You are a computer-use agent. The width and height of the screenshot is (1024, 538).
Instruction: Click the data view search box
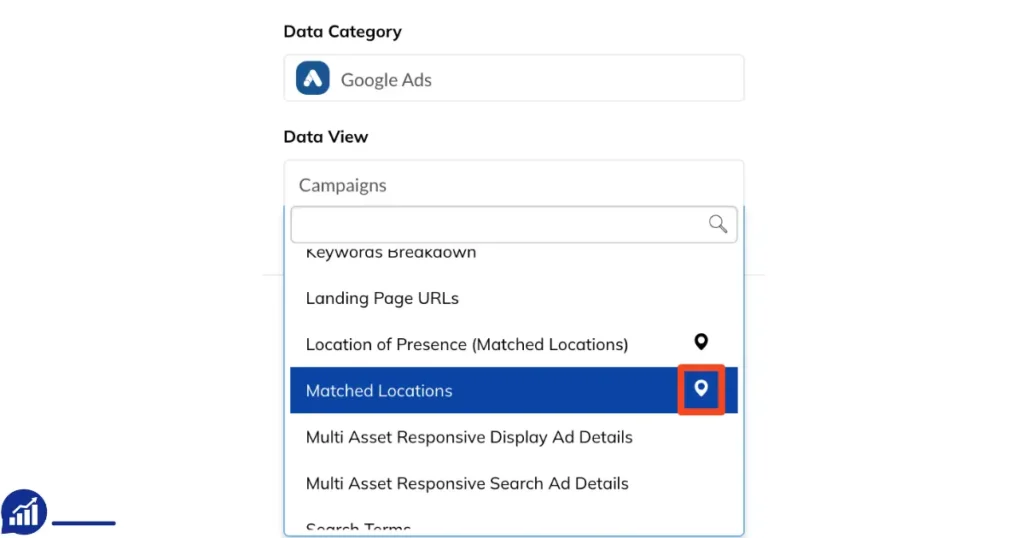point(514,225)
